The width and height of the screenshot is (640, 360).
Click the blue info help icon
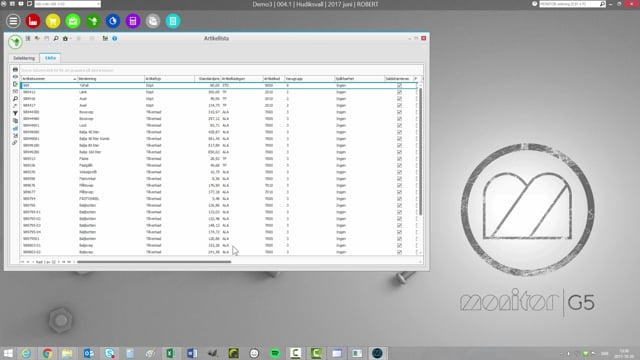click(x=115, y=38)
